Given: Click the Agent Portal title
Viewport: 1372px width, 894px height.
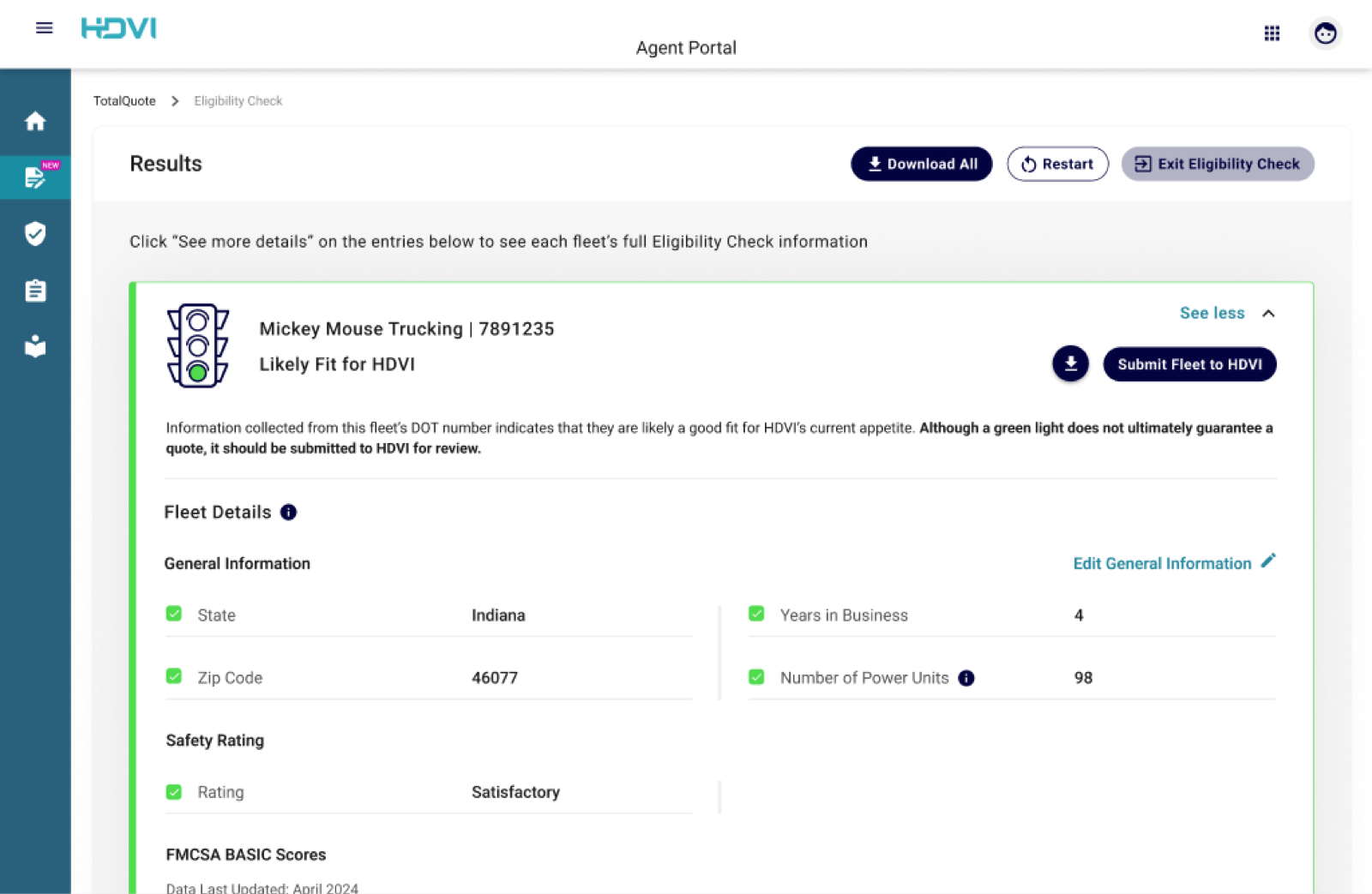Looking at the screenshot, I should [686, 48].
